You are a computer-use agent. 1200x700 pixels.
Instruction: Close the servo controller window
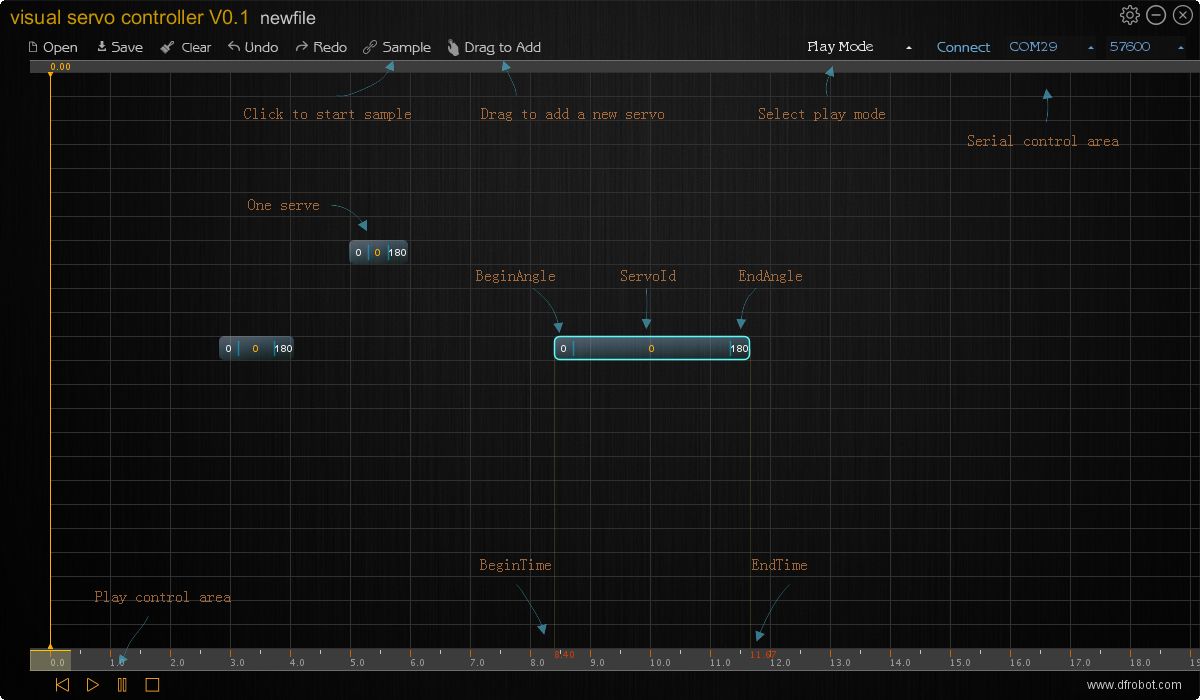click(1182, 15)
